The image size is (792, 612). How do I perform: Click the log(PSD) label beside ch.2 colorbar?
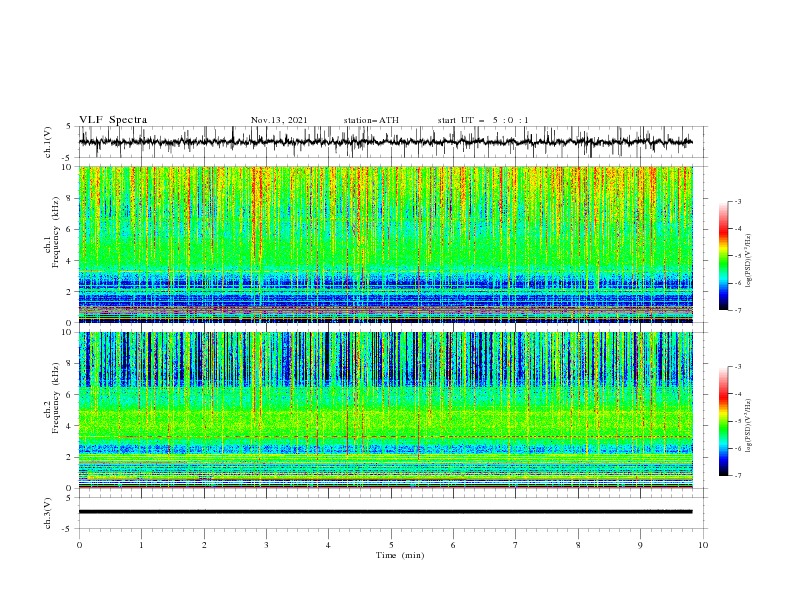(749, 426)
